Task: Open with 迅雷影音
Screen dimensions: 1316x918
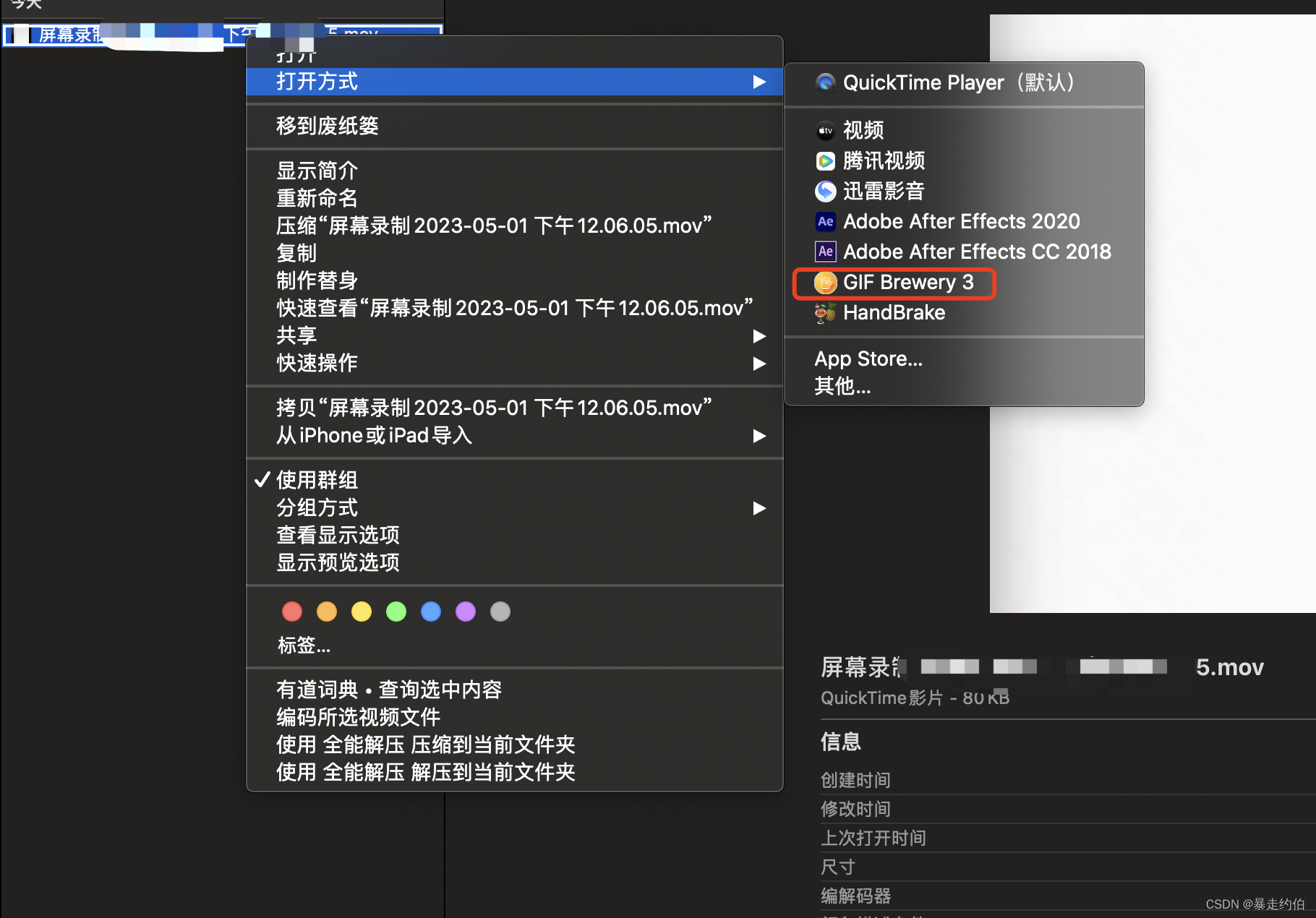Action: (964, 191)
